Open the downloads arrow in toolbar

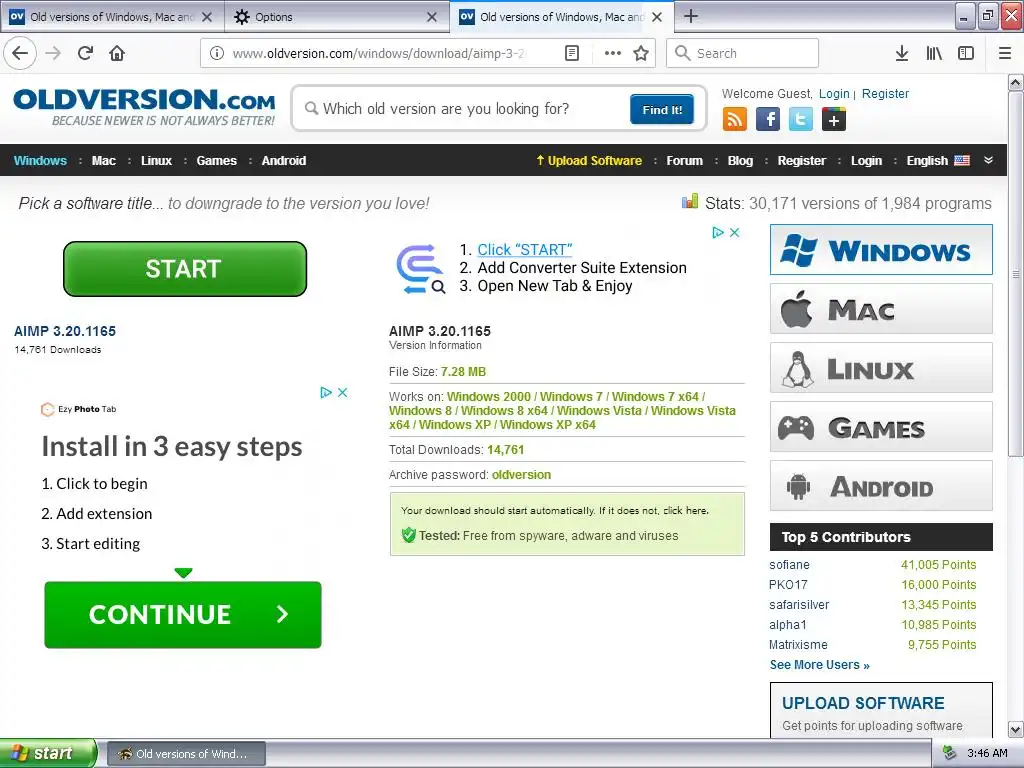902,54
